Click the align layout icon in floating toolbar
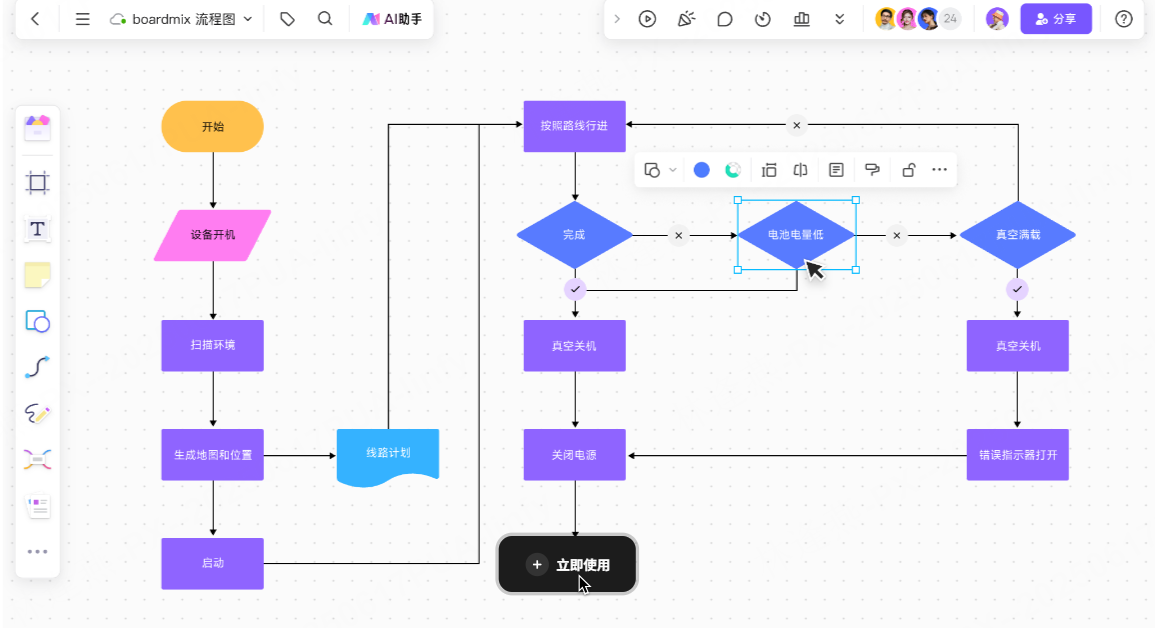 769,170
